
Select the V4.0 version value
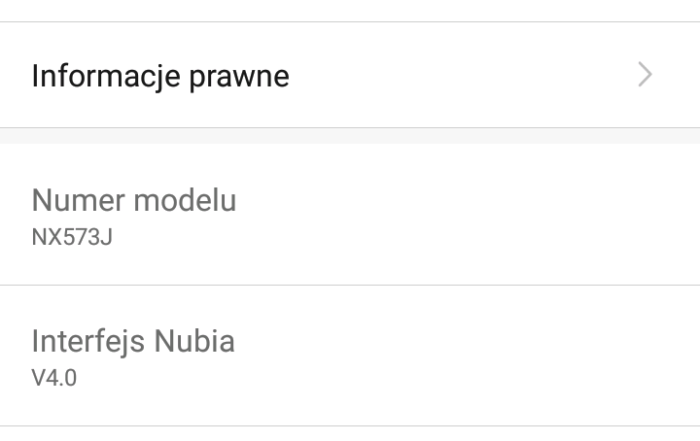point(54,379)
